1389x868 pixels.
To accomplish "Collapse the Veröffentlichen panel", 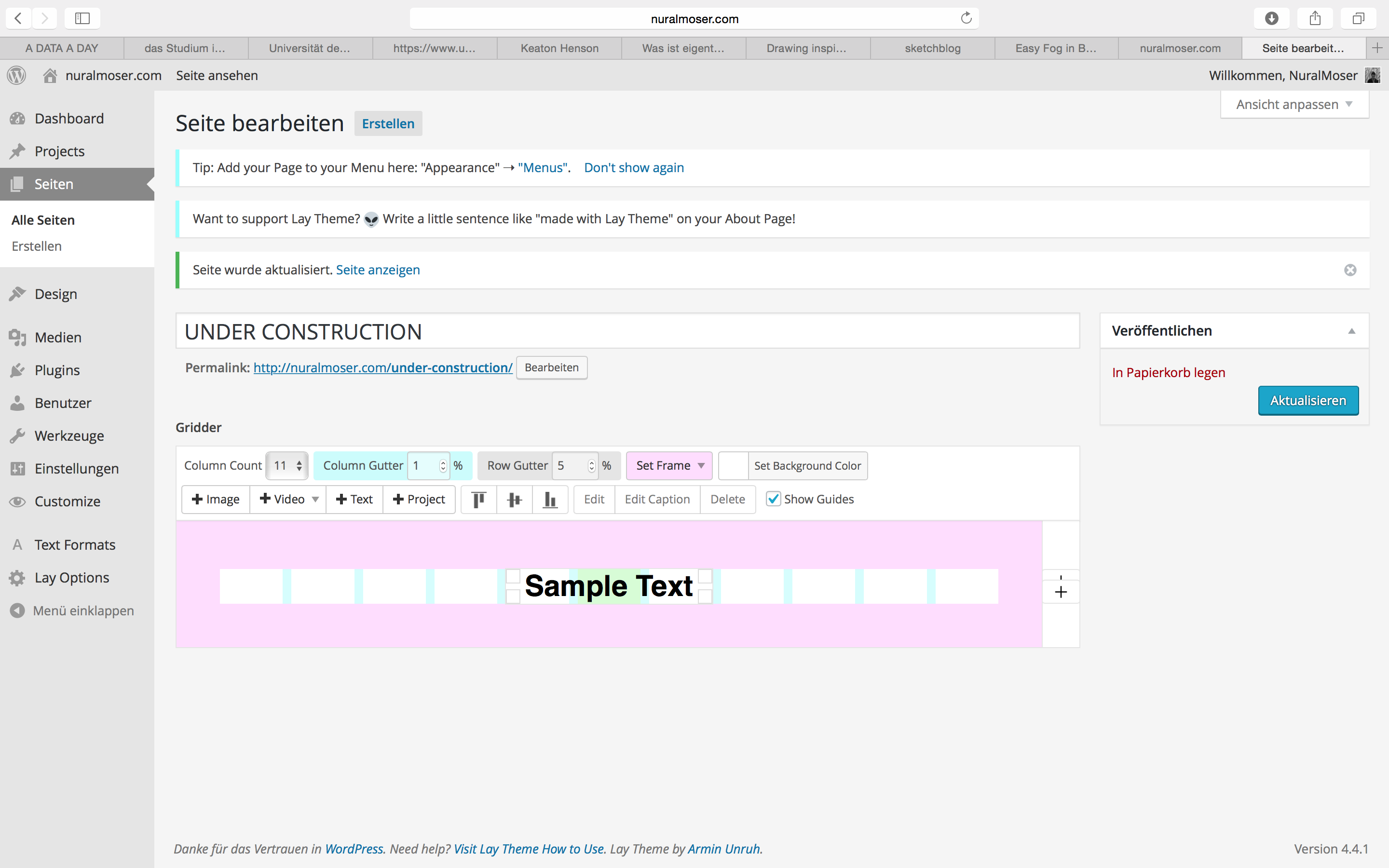I will pyautogui.click(x=1351, y=331).
